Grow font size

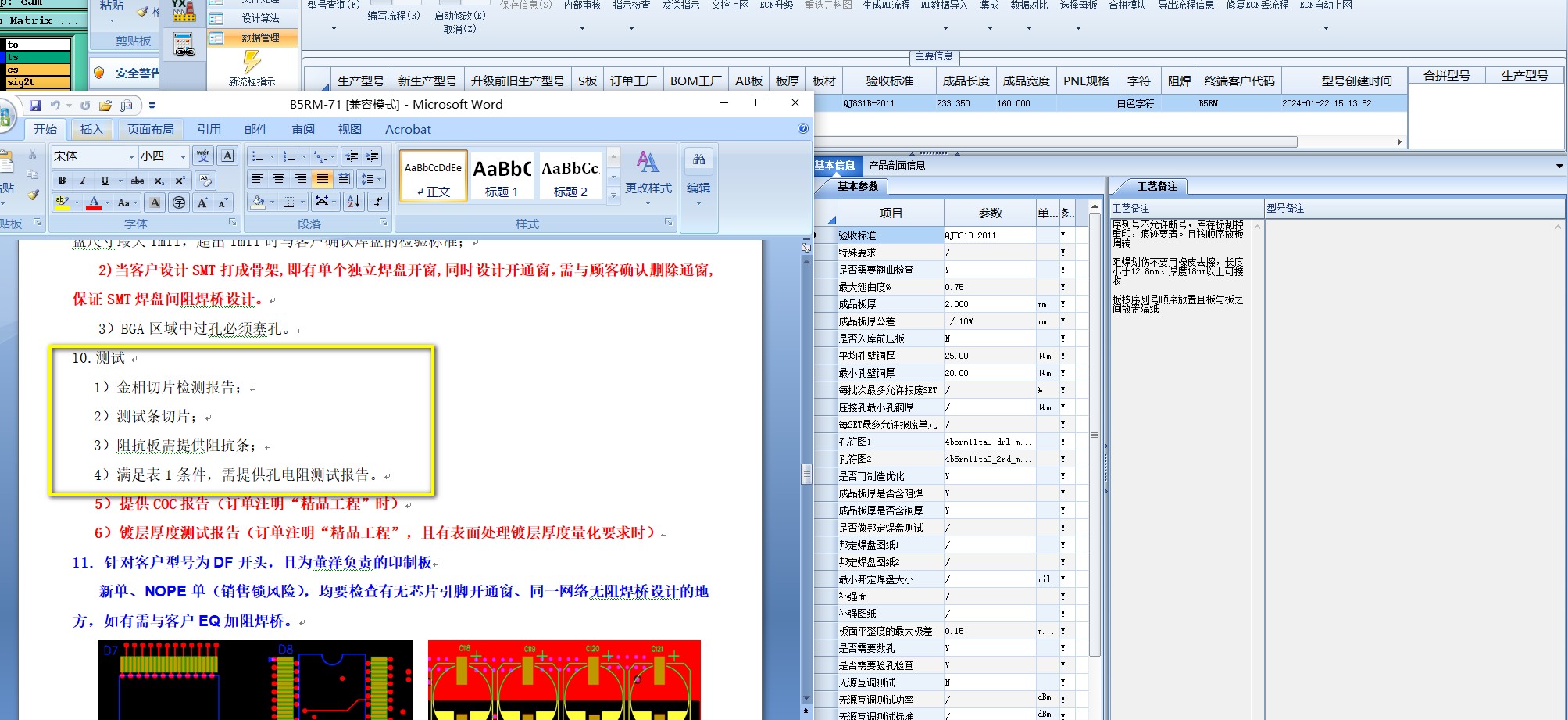[x=202, y=203]
